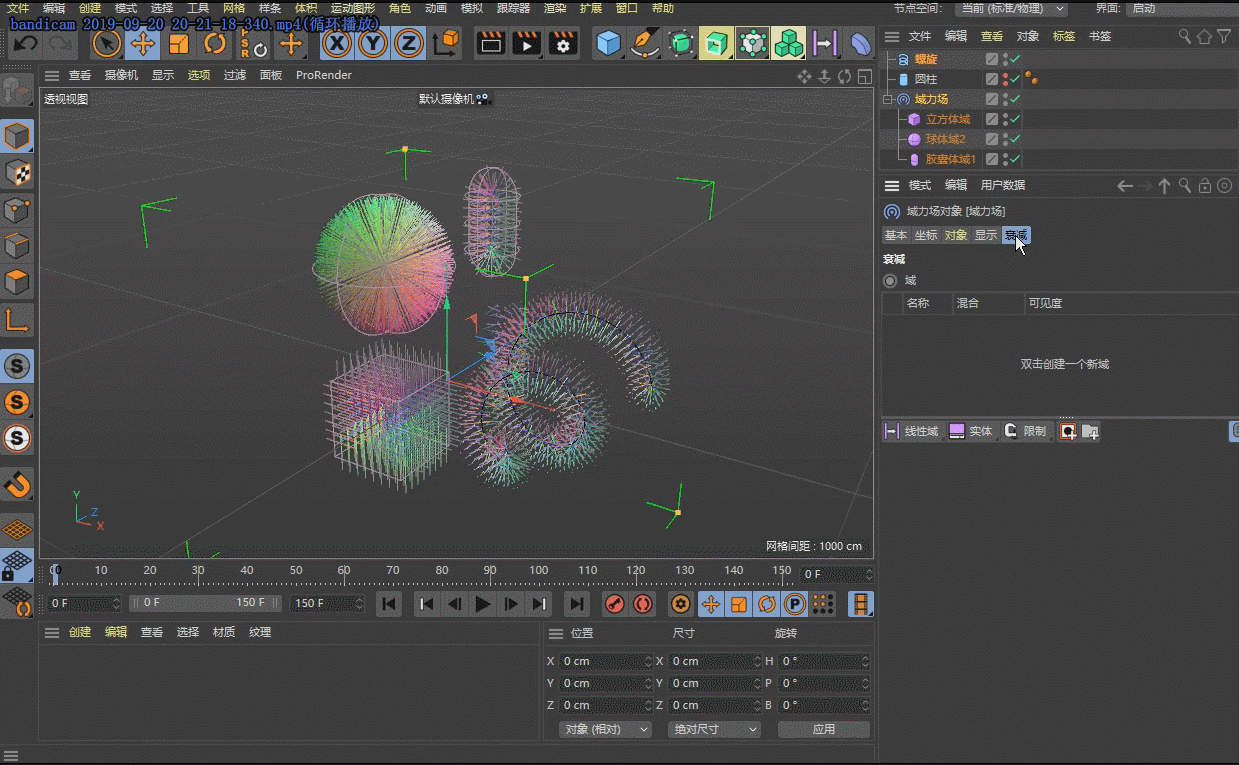Activate the Move tool in top toolbar

click(x=143, y=44)
